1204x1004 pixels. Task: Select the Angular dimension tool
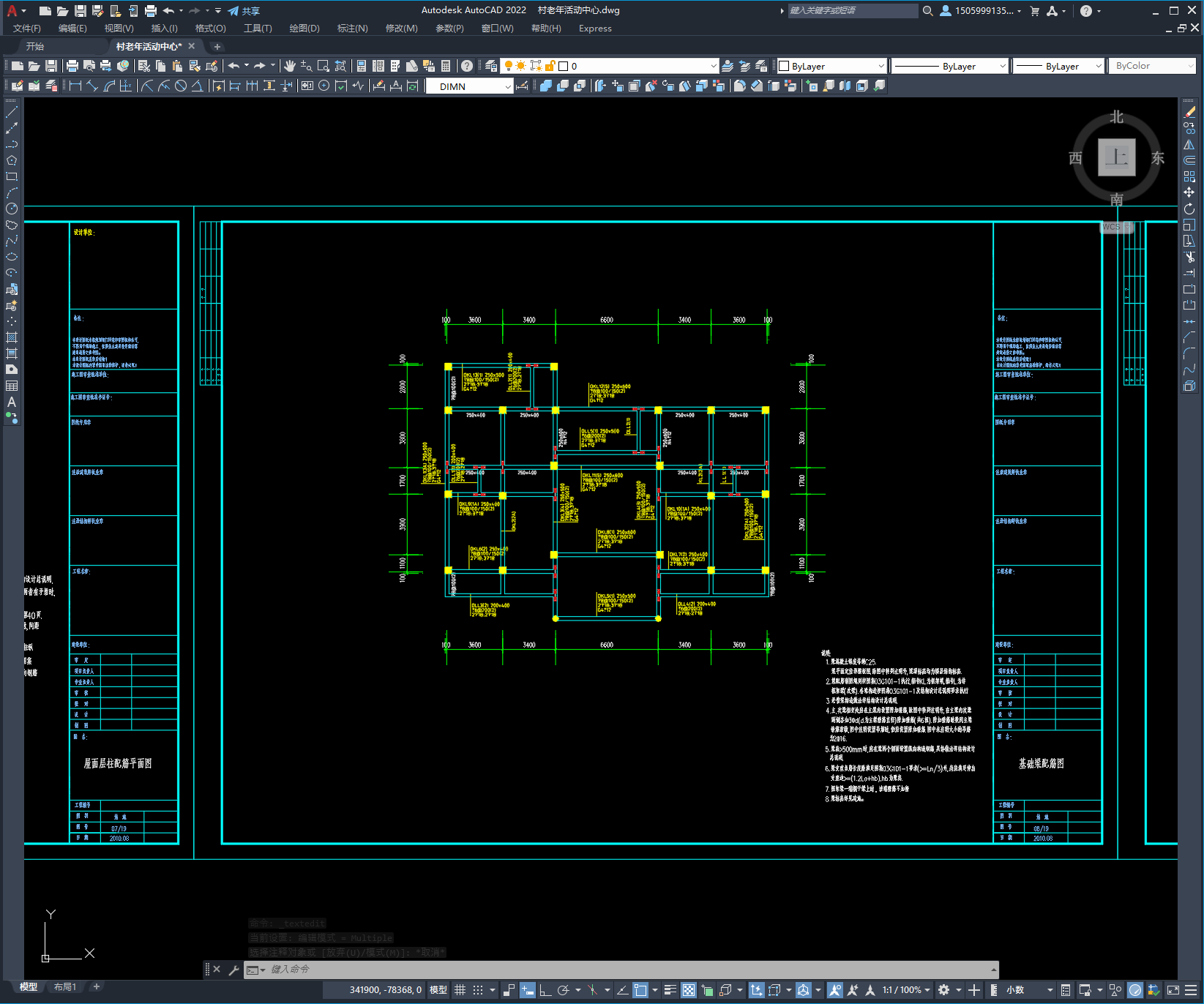coord(198,86)
